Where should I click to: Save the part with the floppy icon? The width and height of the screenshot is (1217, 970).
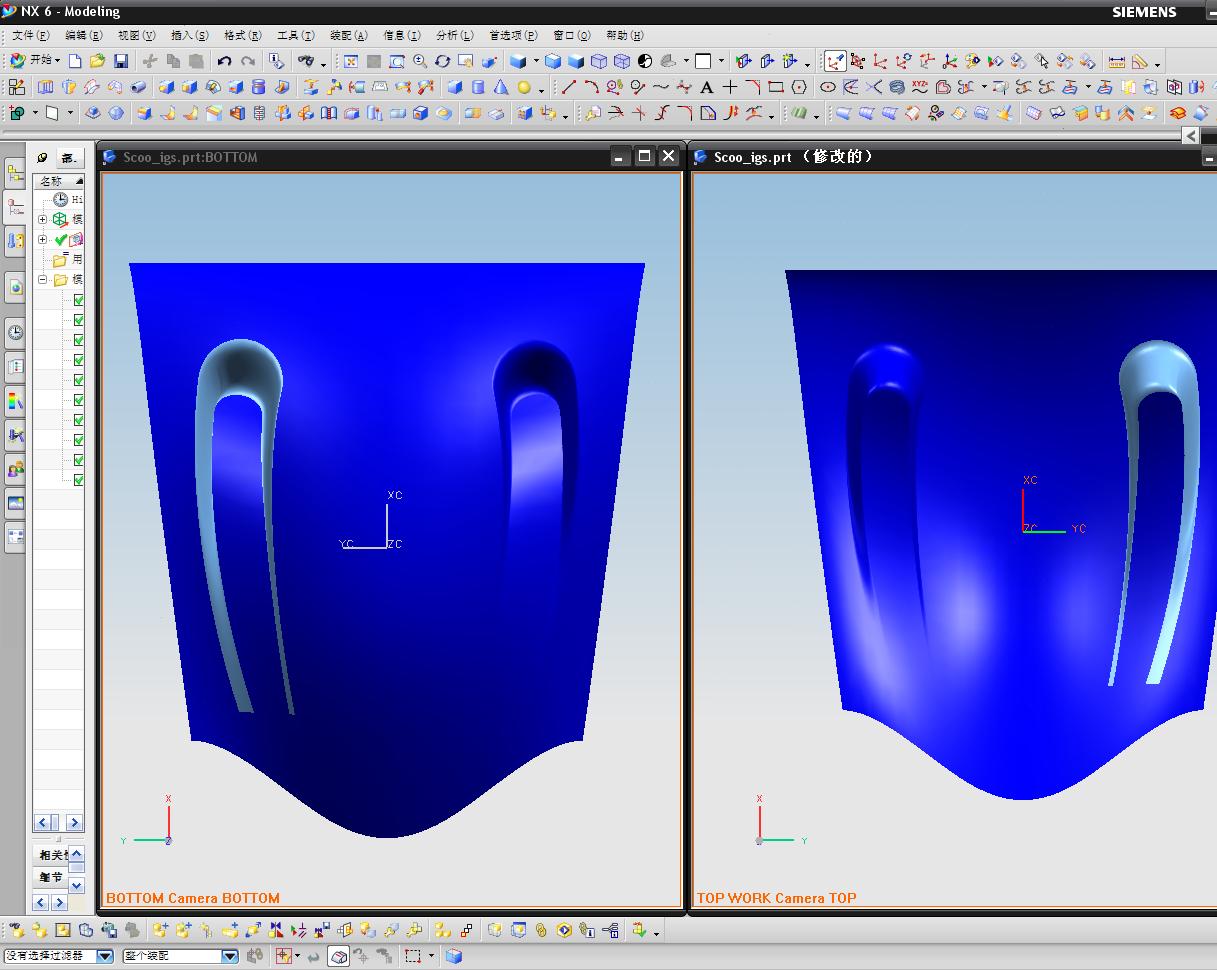click(x=121, y=61)
